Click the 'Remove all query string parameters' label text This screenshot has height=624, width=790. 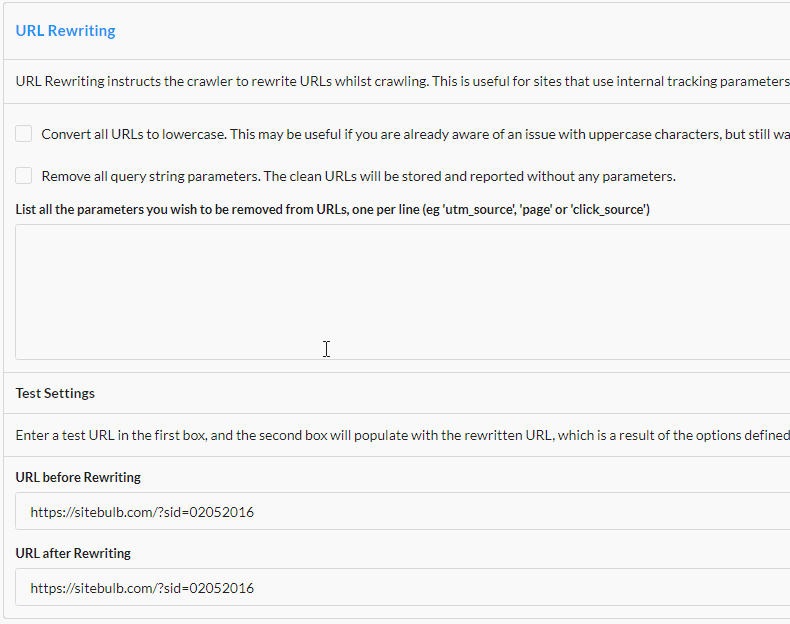click(x=151, y=176)
